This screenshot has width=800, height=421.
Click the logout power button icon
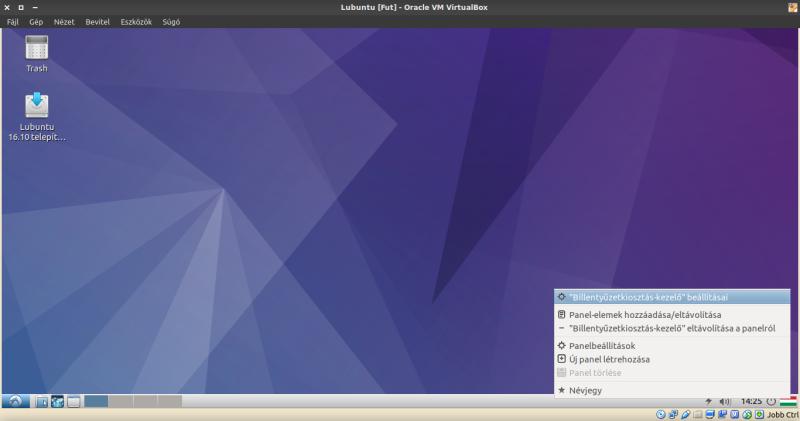tap(771, 402)
